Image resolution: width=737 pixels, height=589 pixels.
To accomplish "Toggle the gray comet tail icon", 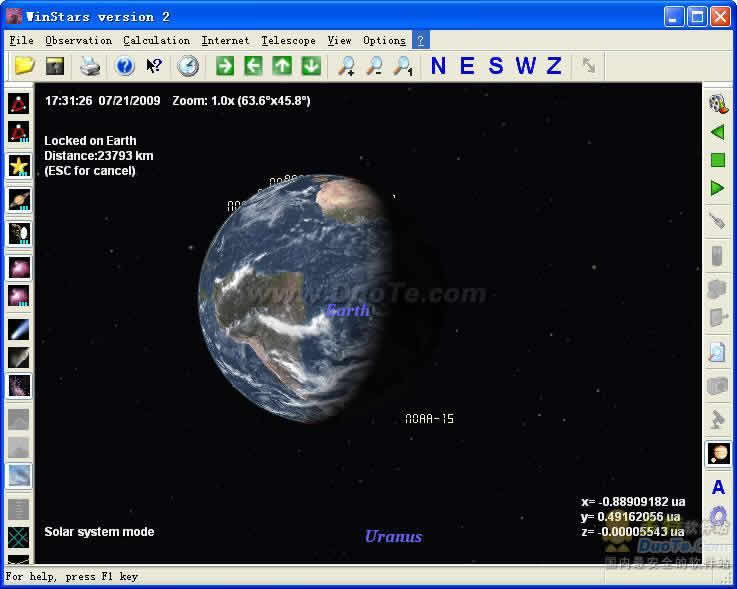I will pyautogui.click(x=19, y=358).
